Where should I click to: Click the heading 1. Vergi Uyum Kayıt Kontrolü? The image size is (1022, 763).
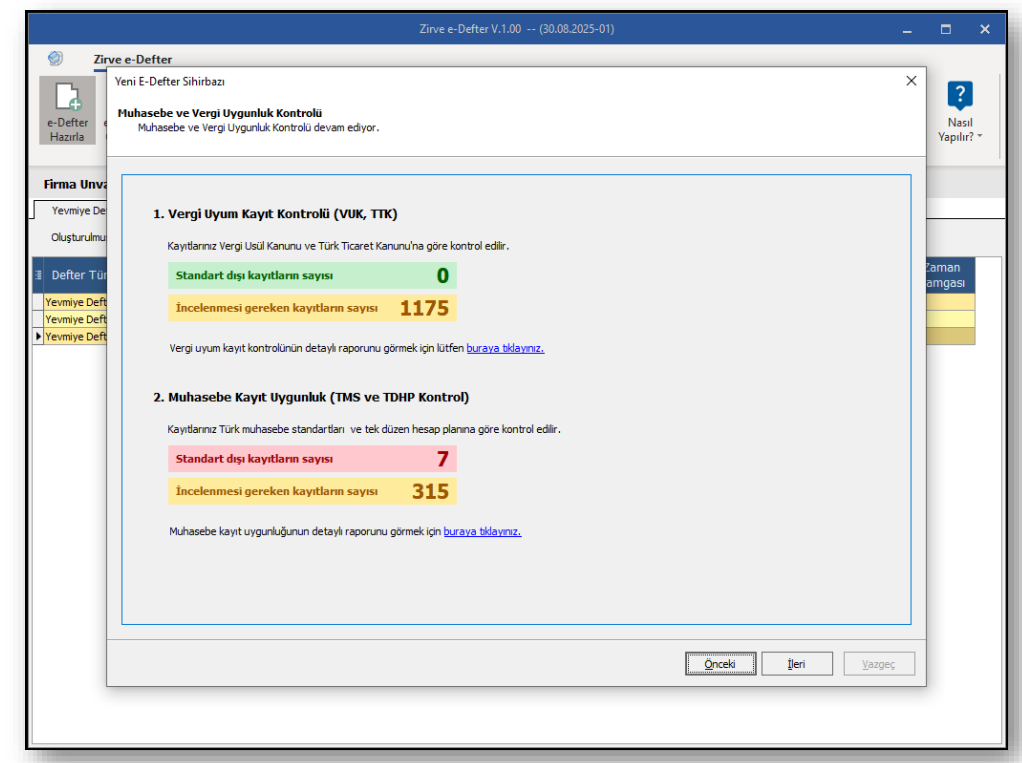[275, 214]
